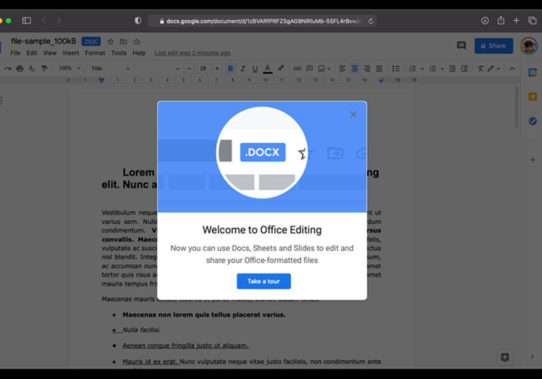Increase the font size
Viewport: 542px width, 379px height.
(x=217, y=68)
